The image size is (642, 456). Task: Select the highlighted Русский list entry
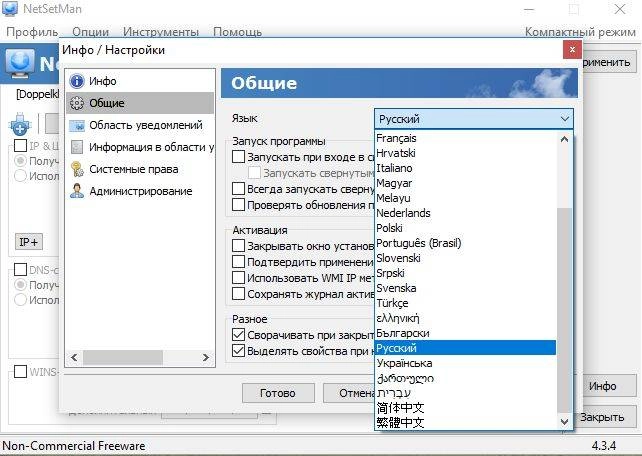point(466,348)
